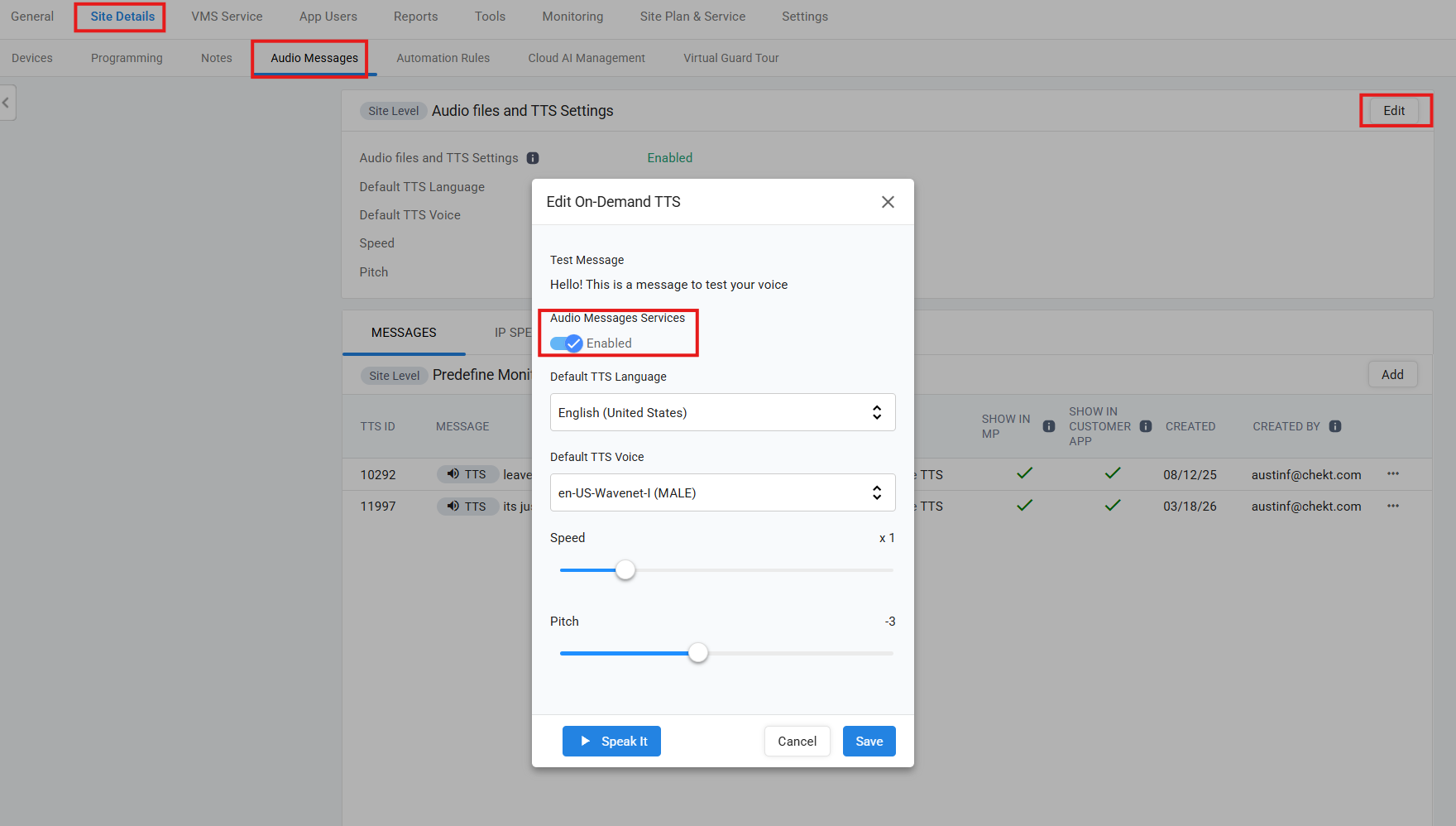Click the Speed slider handle
The height and width of the screenshot is (826, 1456).
(625, 570)
